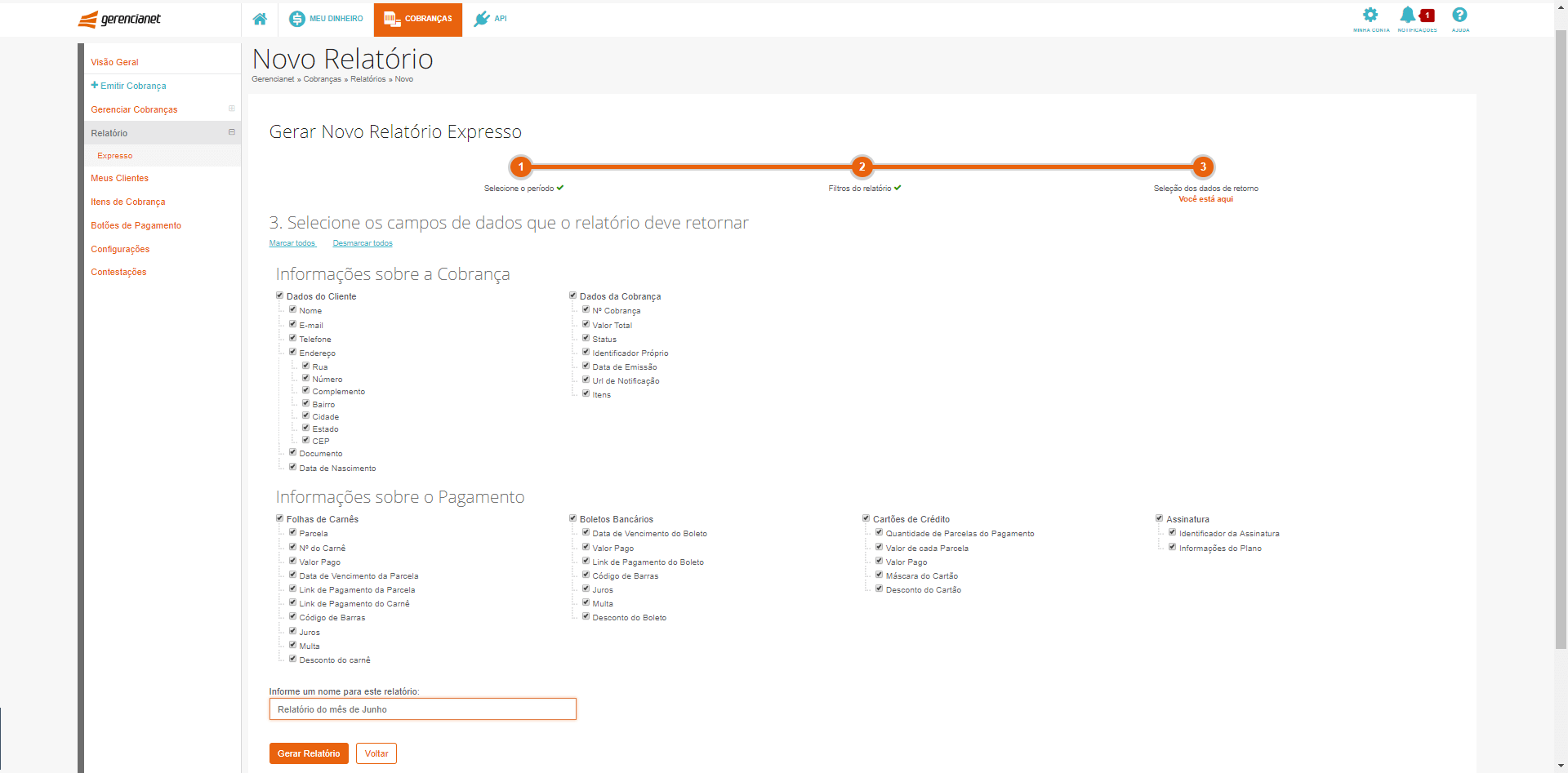Uncheck Máscara do Cartão under Cartões de Crédito

tap(879, 574)
